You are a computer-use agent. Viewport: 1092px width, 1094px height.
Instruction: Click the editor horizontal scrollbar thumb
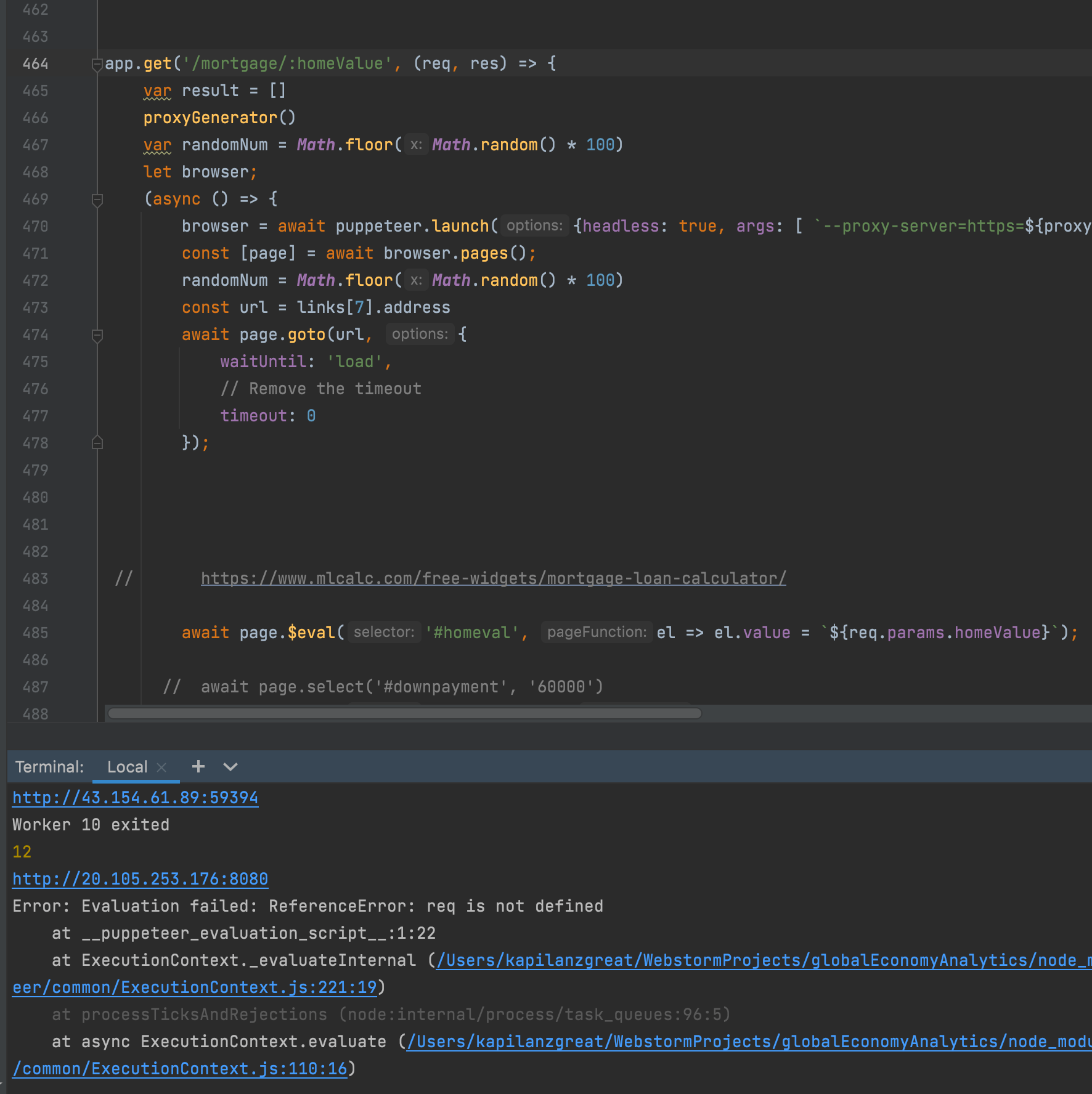coord(405,713)
